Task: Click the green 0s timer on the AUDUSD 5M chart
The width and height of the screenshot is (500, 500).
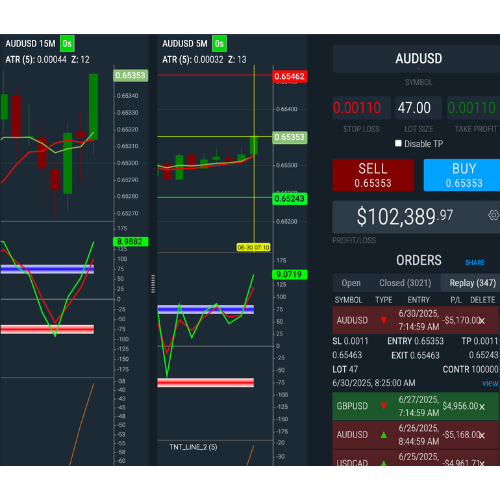Action: pos(219,44)
